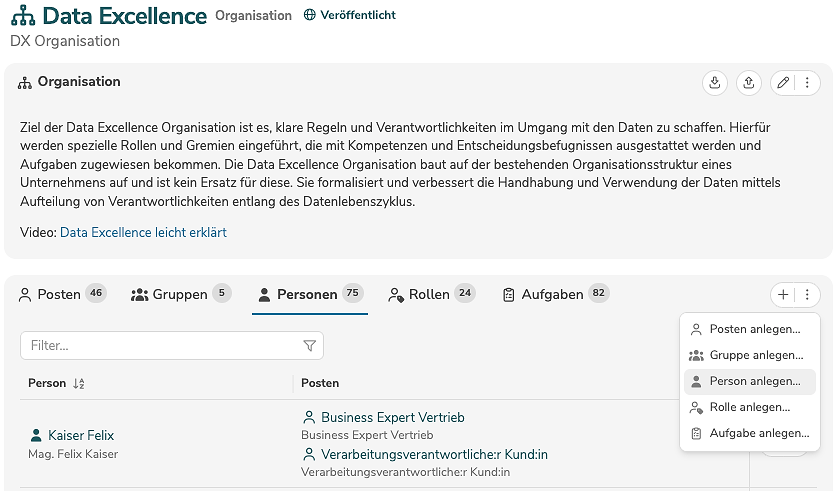Screen dimensions: 838x491
Task: Open the three-dot menu beside the plus button
Action: coord(808,294)
